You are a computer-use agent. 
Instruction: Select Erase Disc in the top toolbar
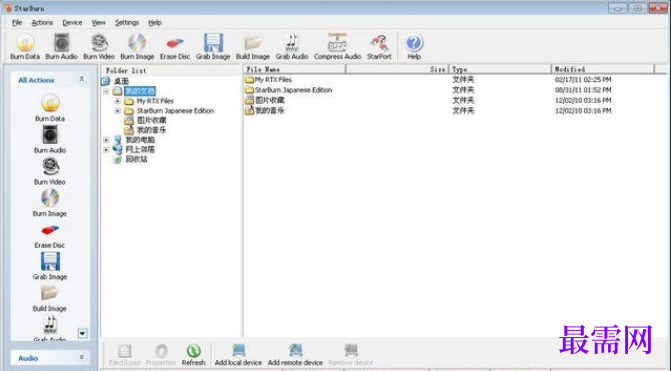click(x=175, y=47)
